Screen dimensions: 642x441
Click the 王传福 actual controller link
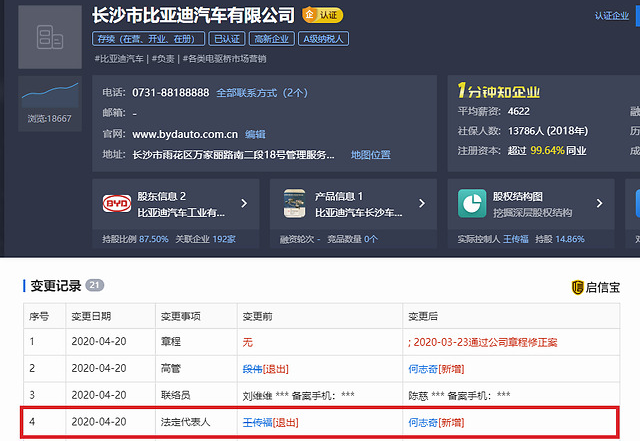coord(515,239)
